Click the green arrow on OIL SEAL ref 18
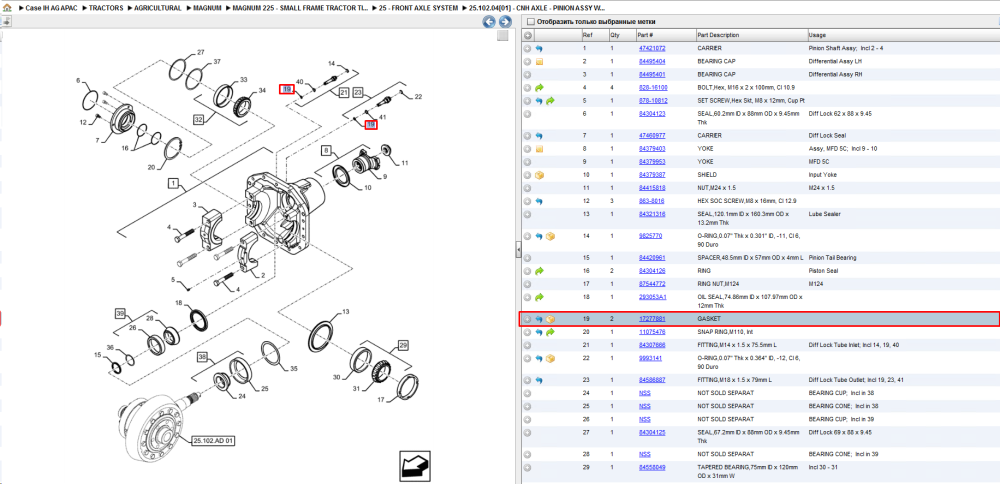The width and height of the screenshot is (1000, 484). click(539, 297)
